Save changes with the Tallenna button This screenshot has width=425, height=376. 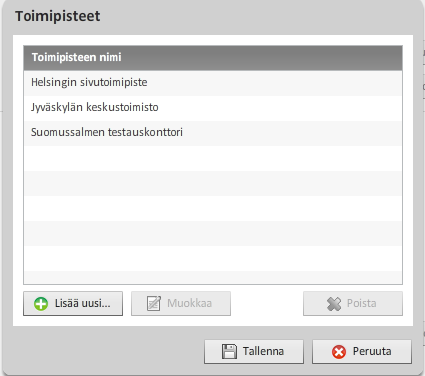click(254, 352)
